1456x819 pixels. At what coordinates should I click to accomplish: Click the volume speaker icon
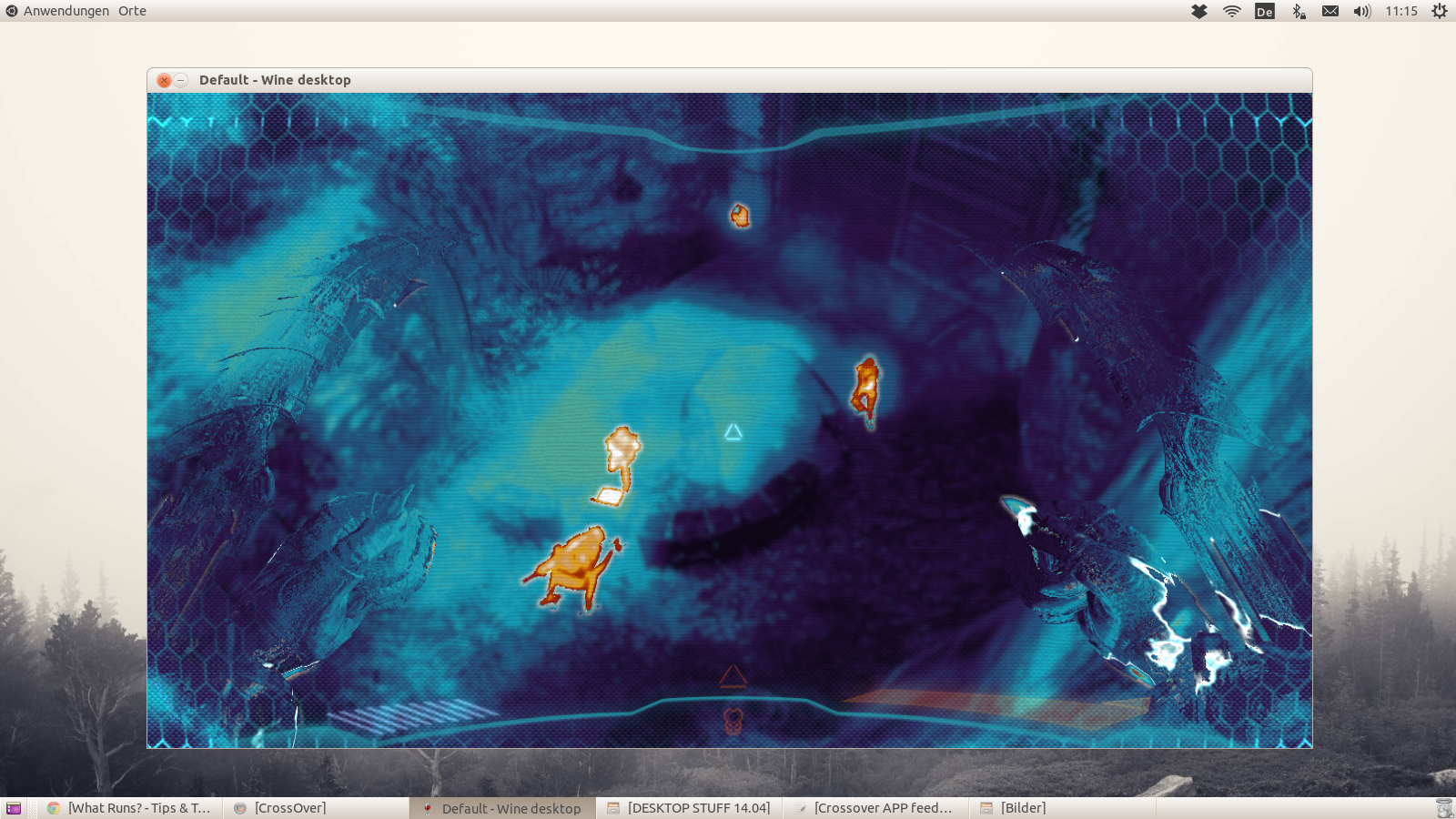point(1361,11)
